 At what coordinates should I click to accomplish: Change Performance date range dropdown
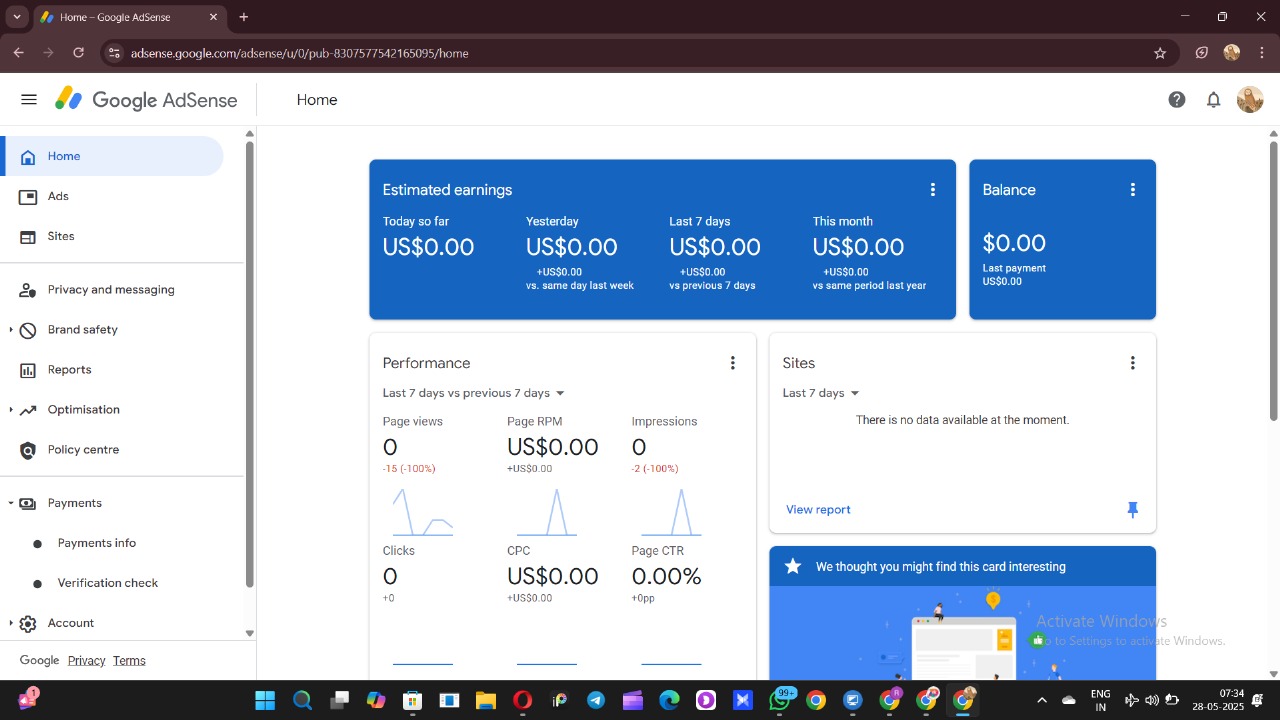click(474, 393)
